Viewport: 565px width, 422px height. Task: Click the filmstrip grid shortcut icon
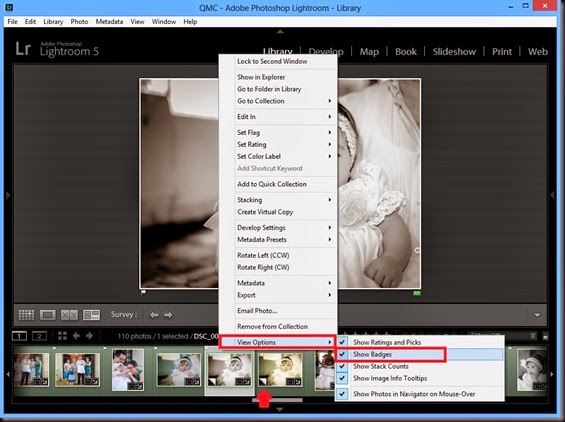(x=62, y=336)
